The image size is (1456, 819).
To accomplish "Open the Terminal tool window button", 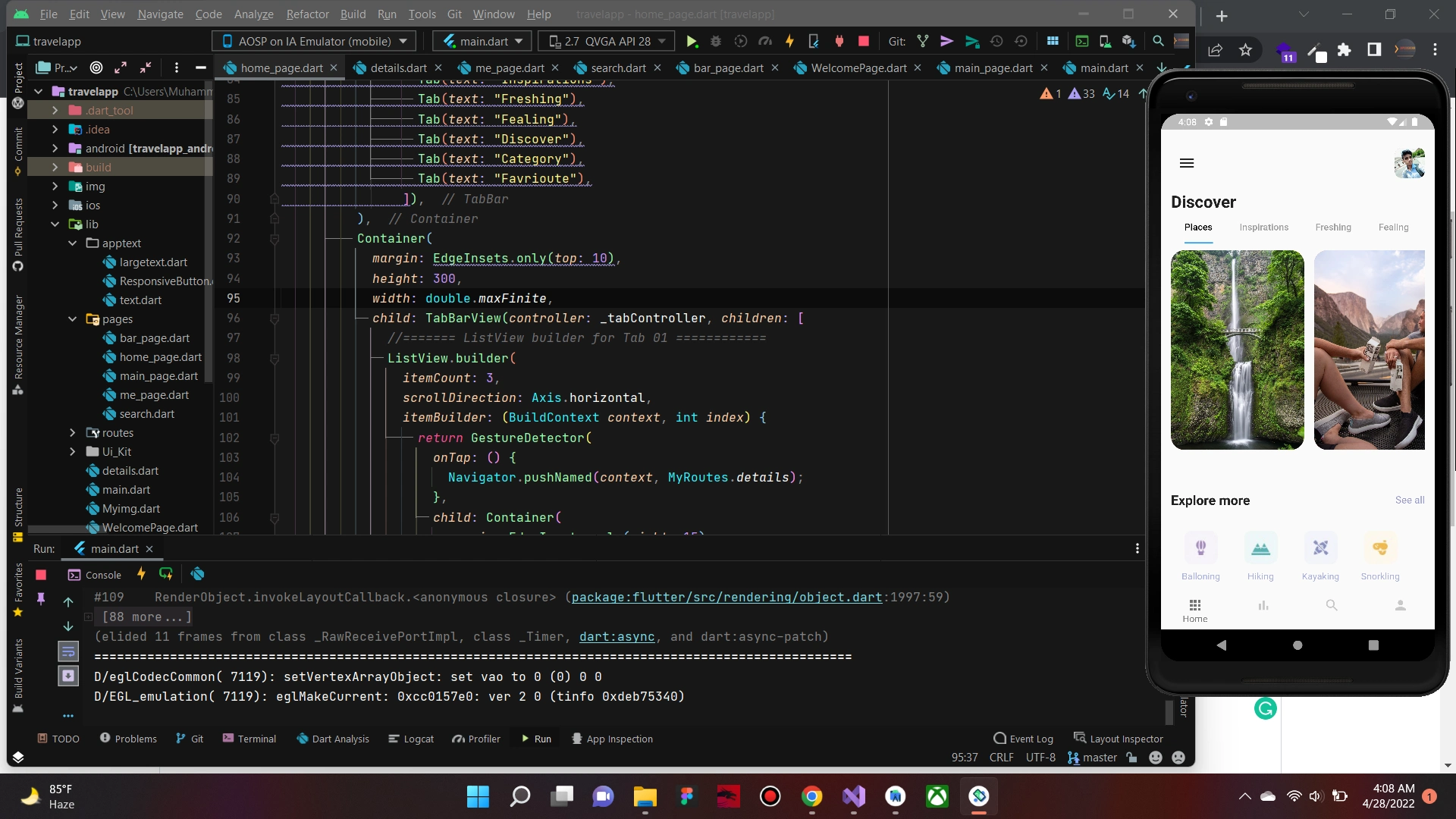I will click(x=249, y=739).
